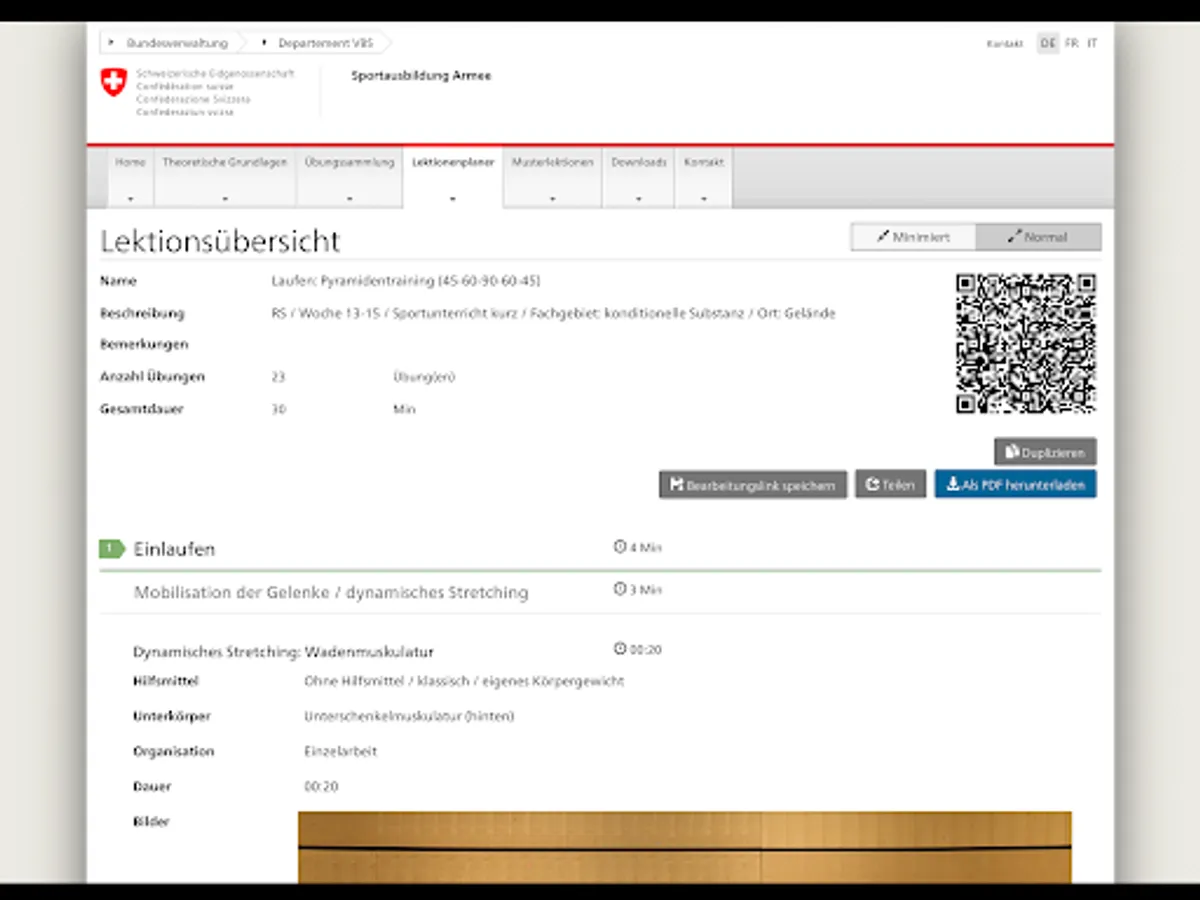Click the clock icon next to 00:20
Screen dimensions: 1200x900
click(620, 648)
